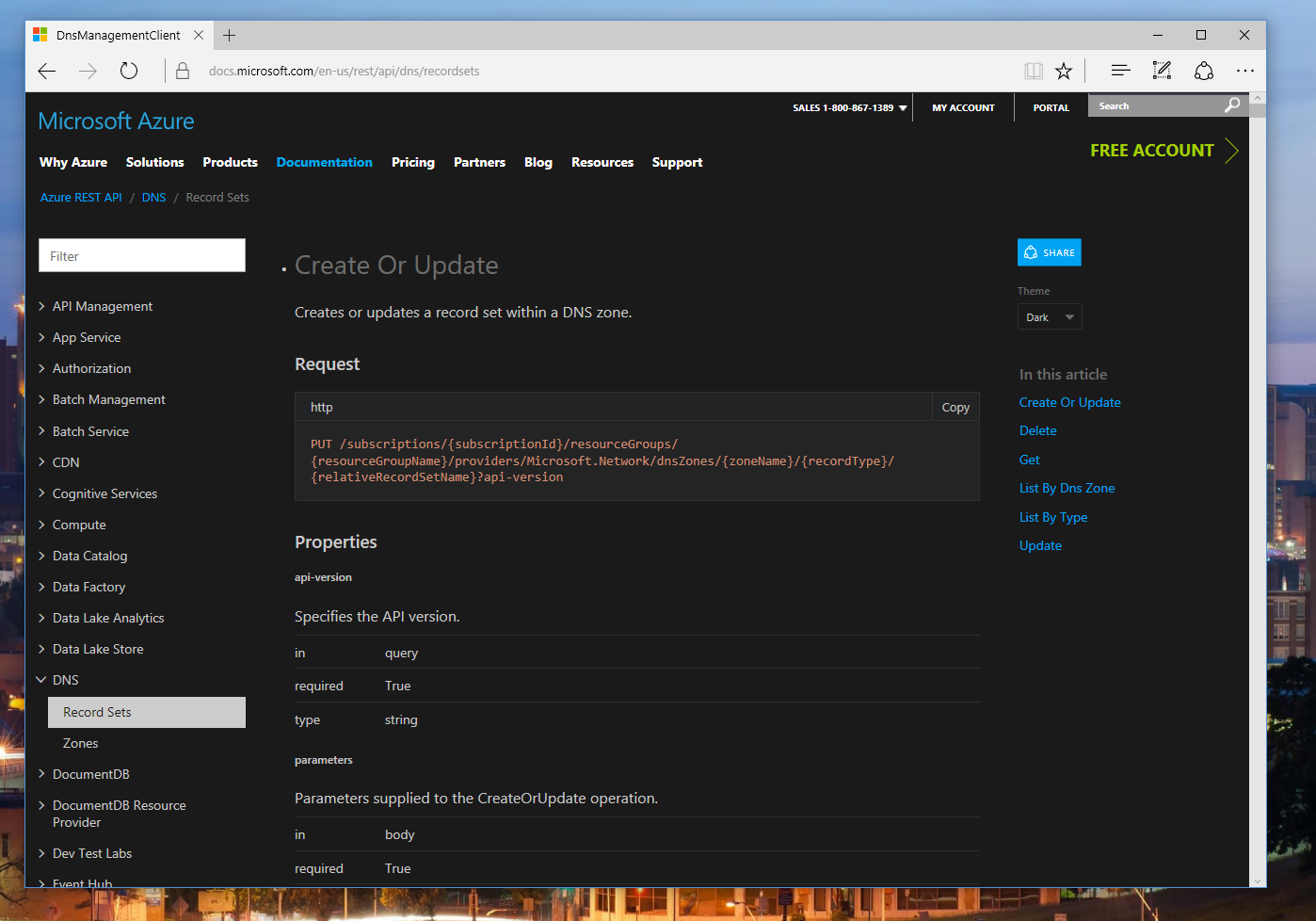Click the browser forward arrow
The width and height of the screenshot is (1316, 921).
tap(88, 71)
